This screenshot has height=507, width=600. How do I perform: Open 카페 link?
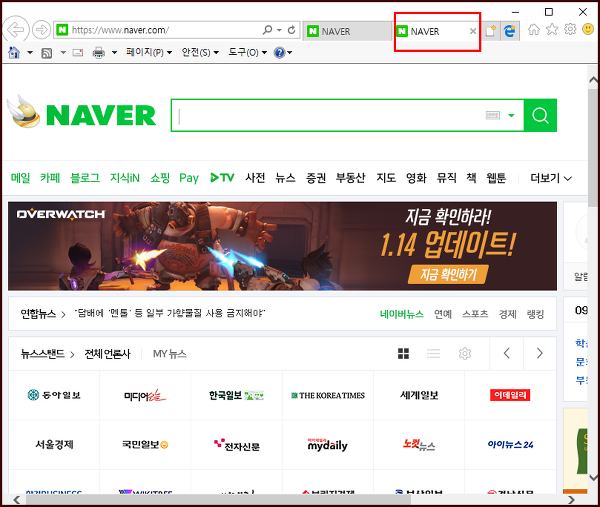(50, 178)
